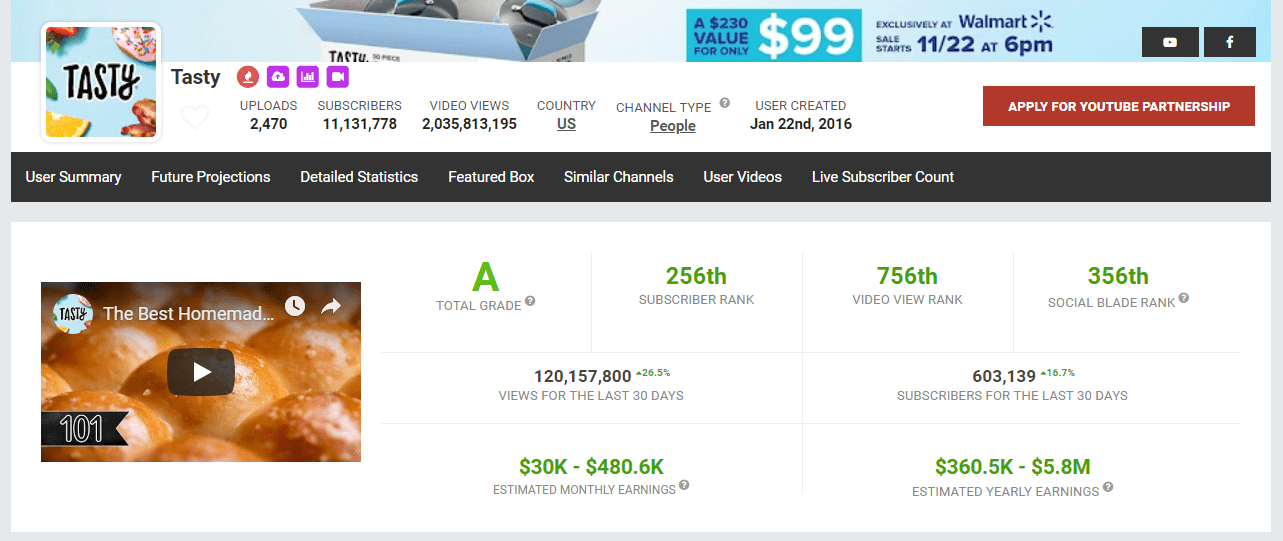Viewport: 1283px width, 541px height.
Task: Click the 120,157,800 views for last 30 days
Action: 583,376
